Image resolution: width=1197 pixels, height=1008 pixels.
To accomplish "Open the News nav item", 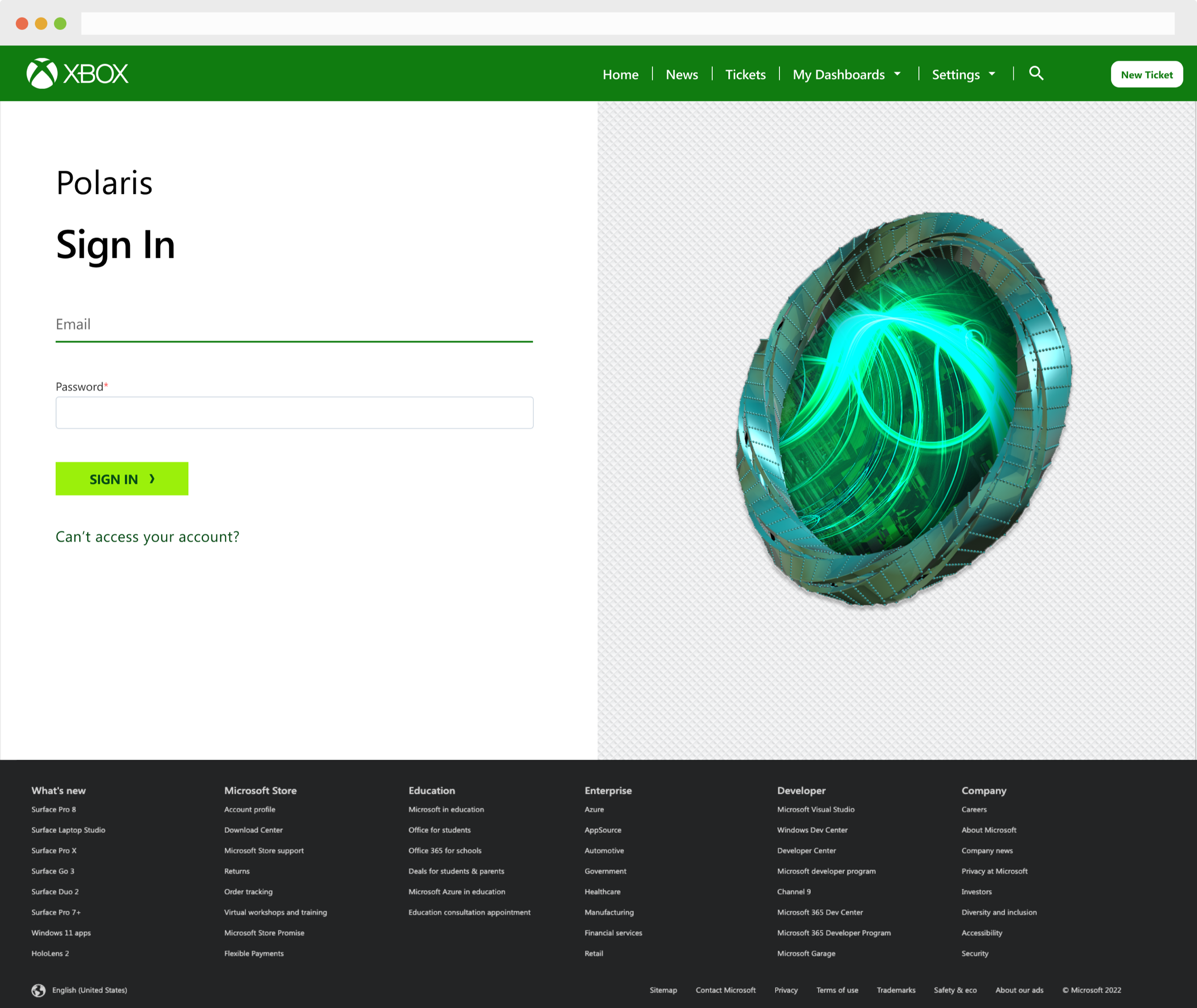I will coord(682,74).
